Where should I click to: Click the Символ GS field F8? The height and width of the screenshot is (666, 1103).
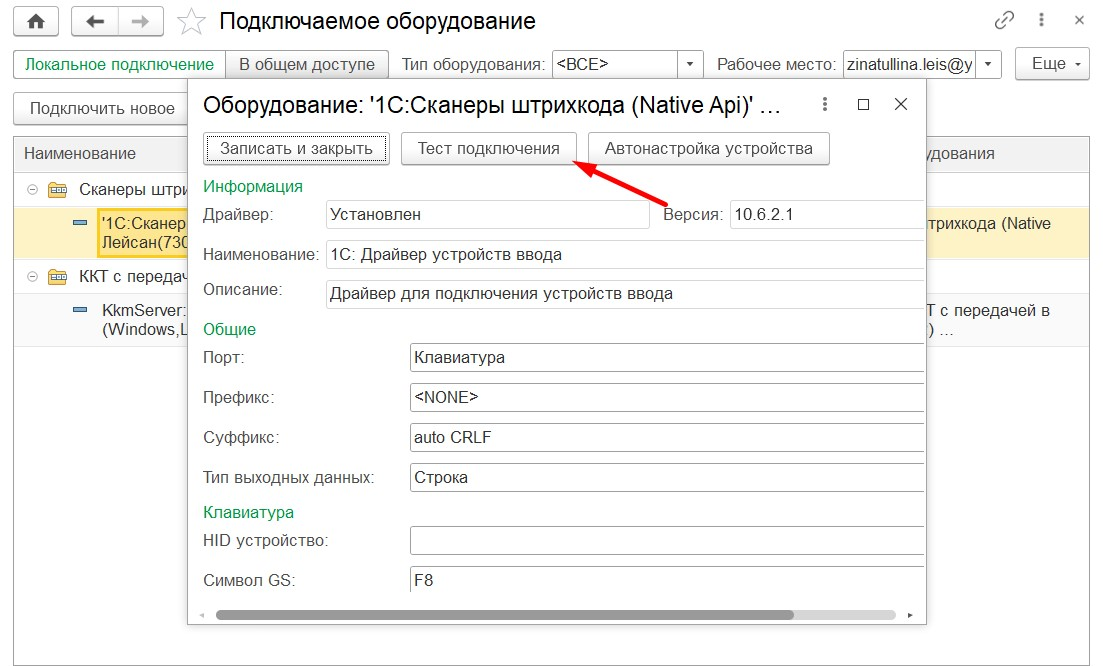[667, 579]
